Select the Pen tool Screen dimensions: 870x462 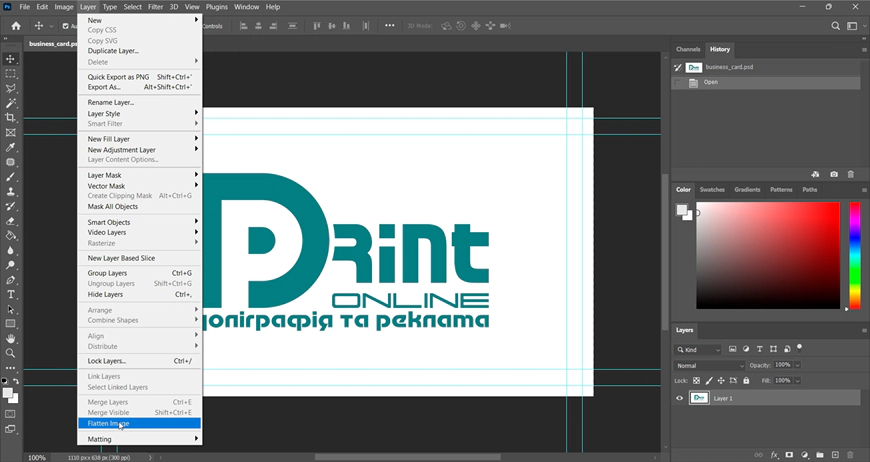pos(11,280)
